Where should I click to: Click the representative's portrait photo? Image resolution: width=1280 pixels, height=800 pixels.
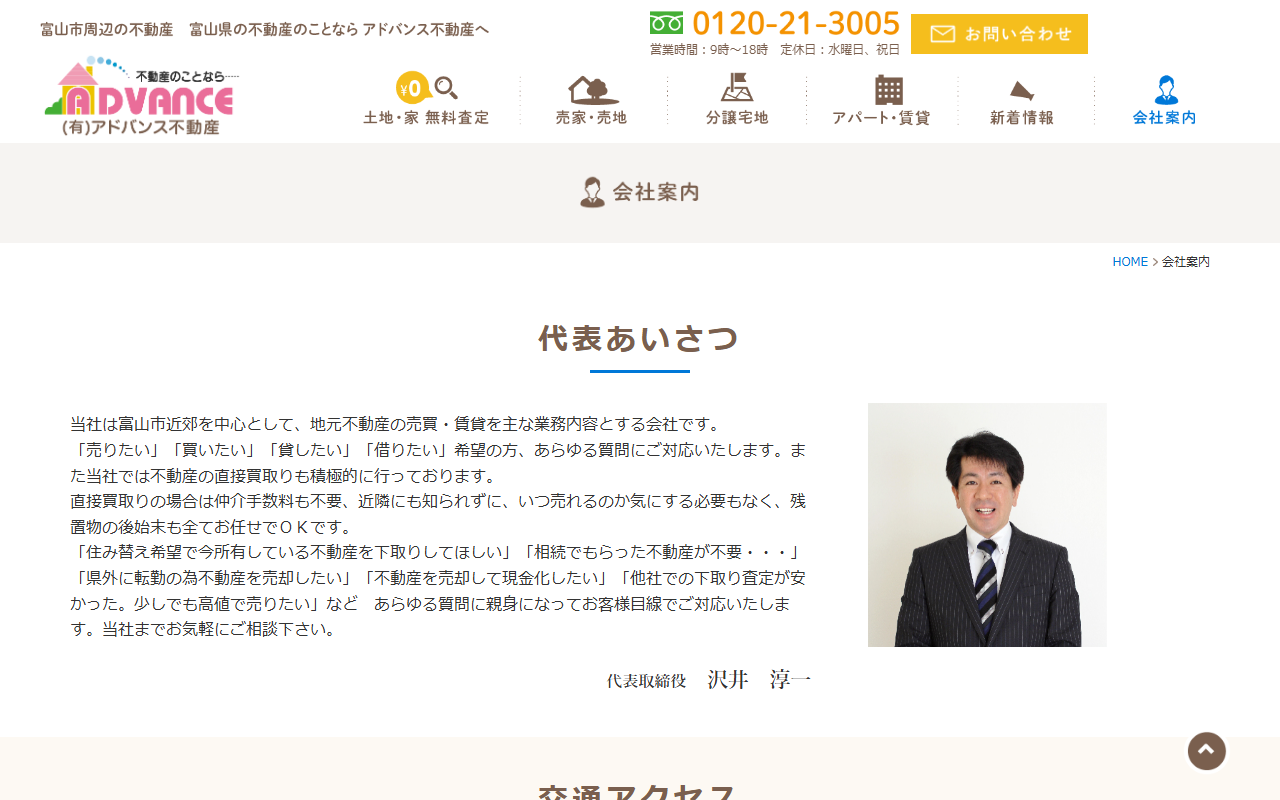click(987, 525)
